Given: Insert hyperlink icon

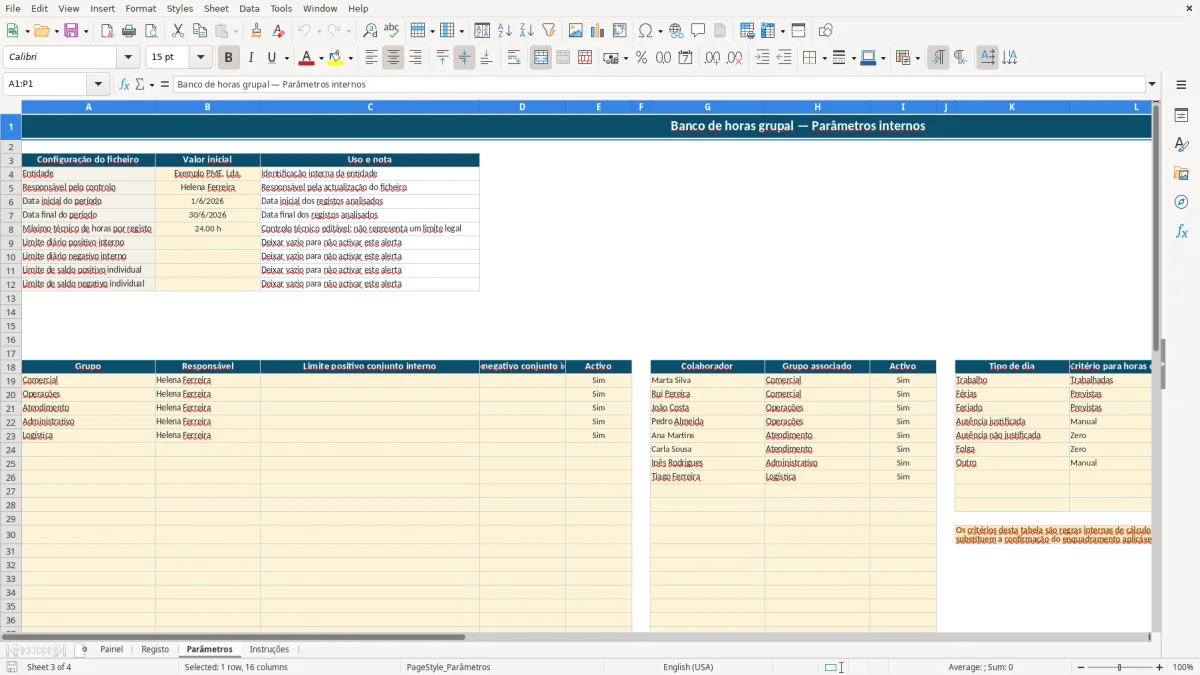Looking at the screenshot, I should click(x=676, y=31).
